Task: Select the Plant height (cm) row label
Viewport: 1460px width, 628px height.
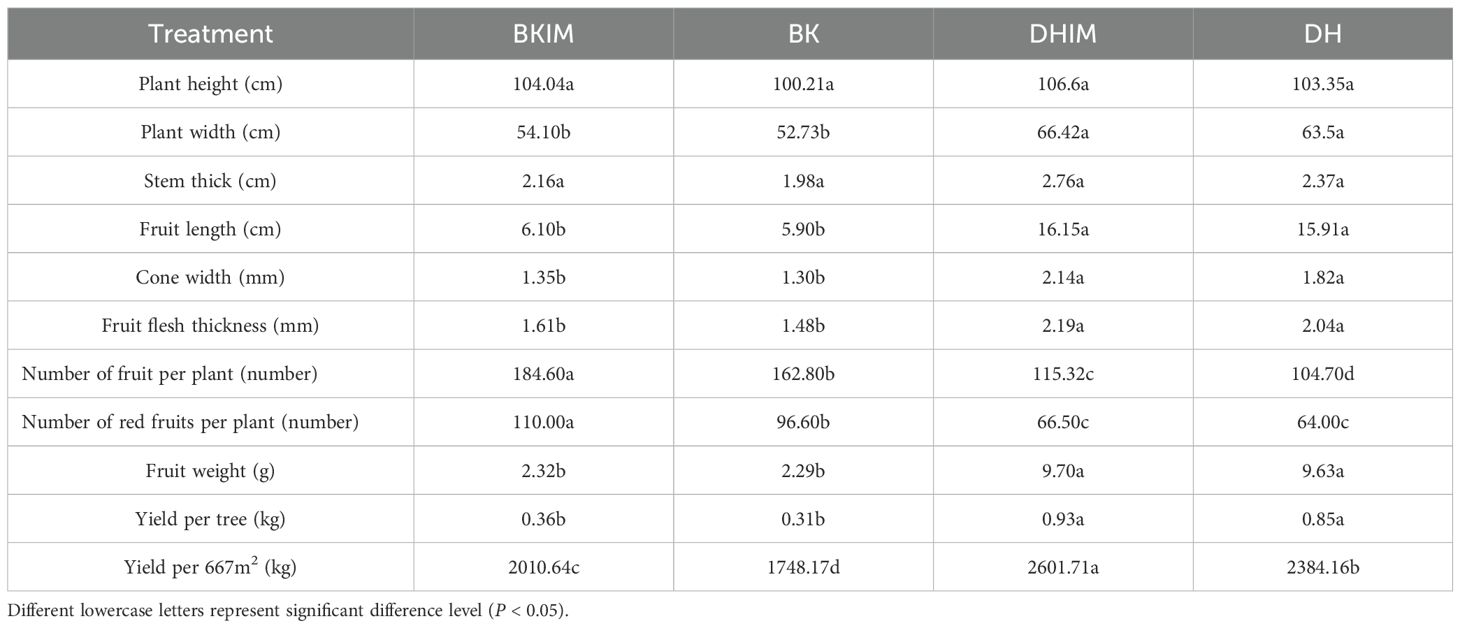Action: point(210,84)
